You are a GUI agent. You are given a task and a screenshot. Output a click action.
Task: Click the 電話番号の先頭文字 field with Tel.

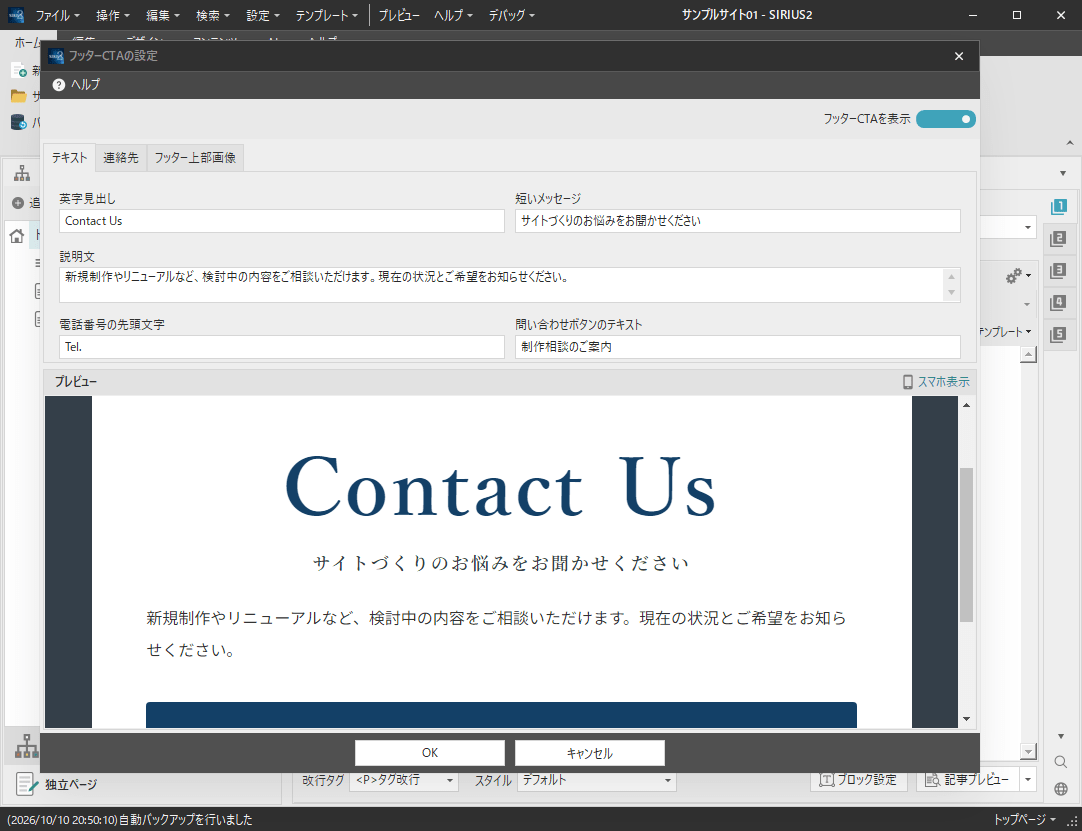(282, 347)
